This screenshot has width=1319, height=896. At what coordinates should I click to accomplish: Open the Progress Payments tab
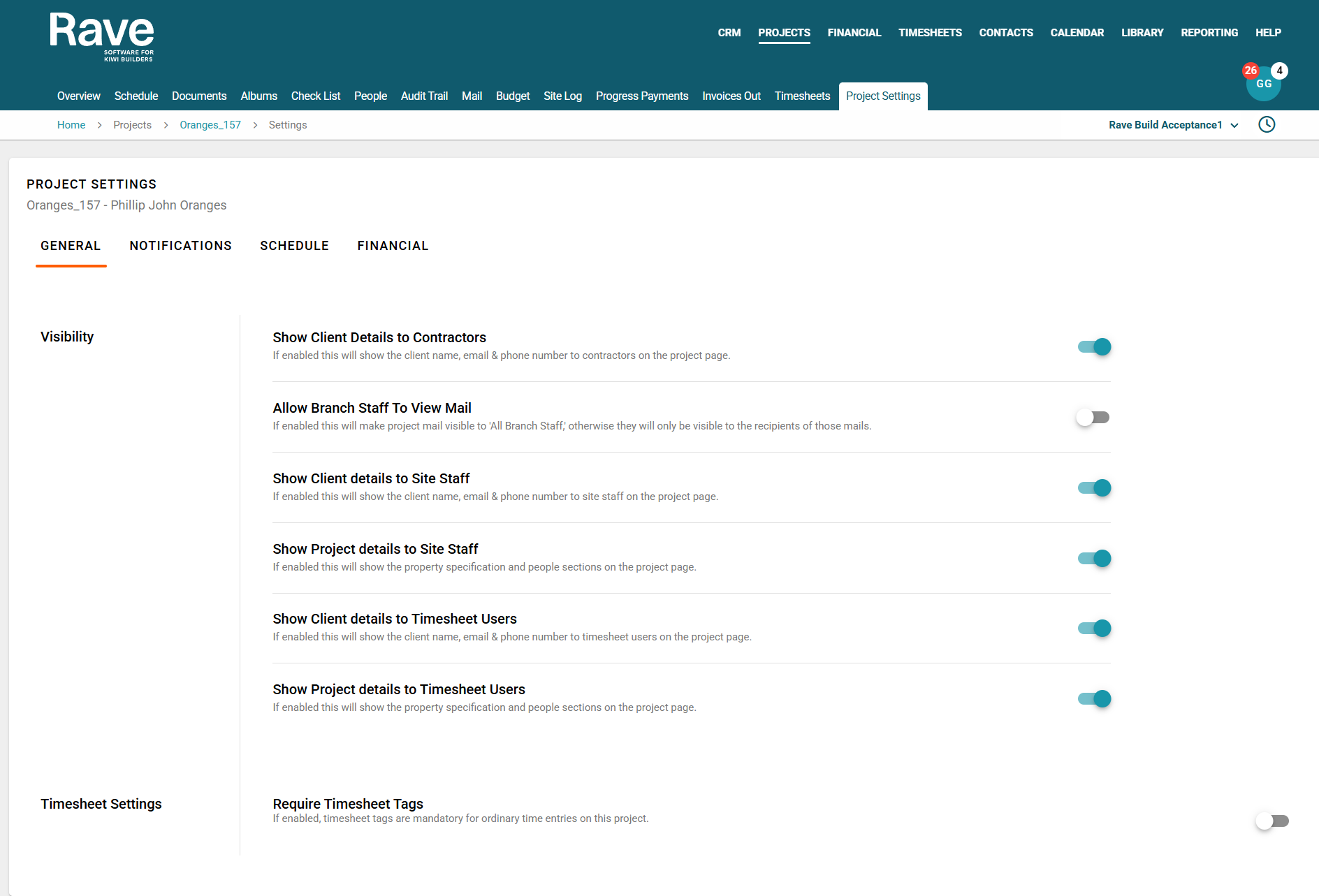(x=642, y=96)
